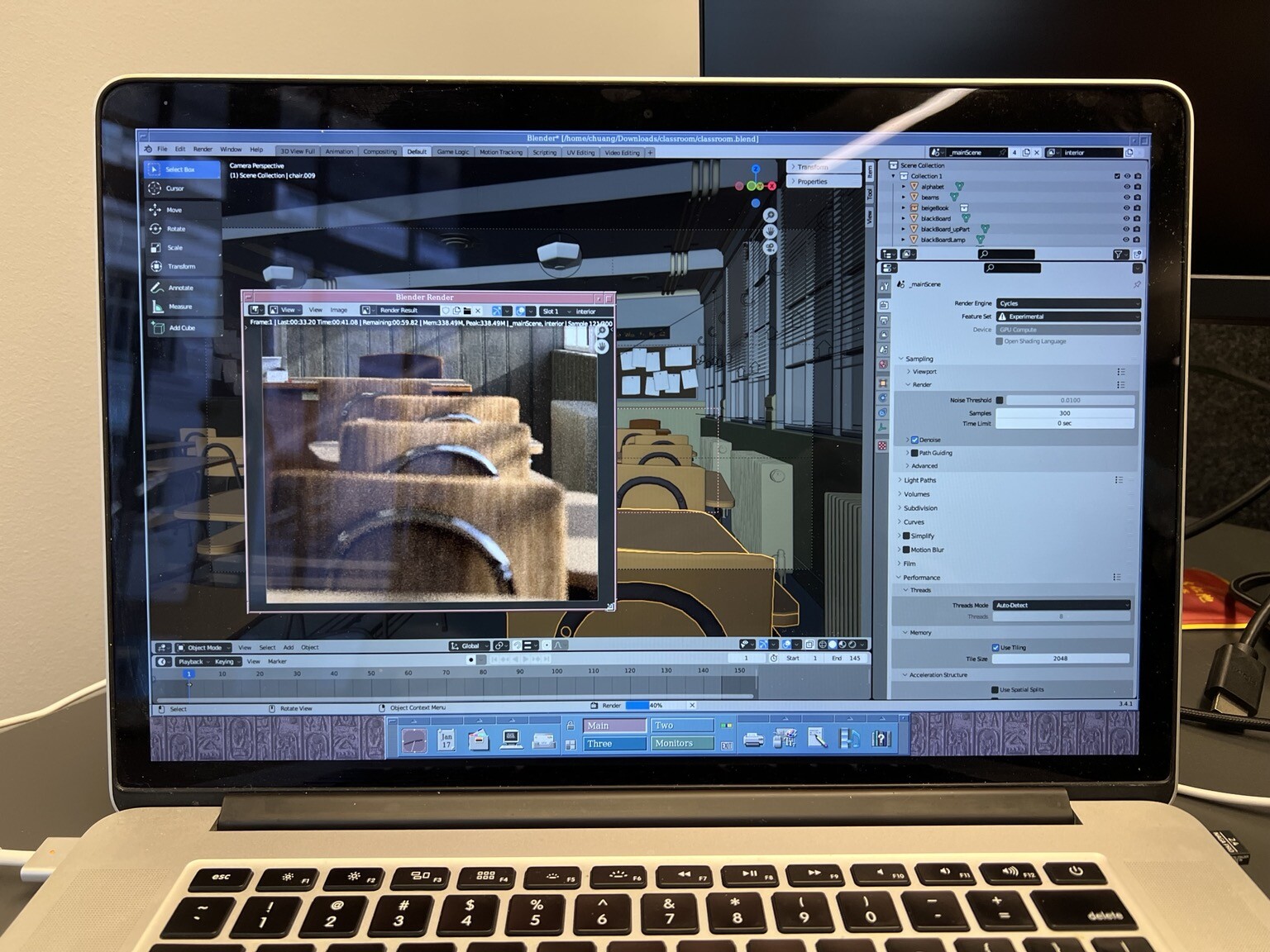Open the Playback popover in timeline
This screenshot has height=952, width=1270.
pos(192,661)
